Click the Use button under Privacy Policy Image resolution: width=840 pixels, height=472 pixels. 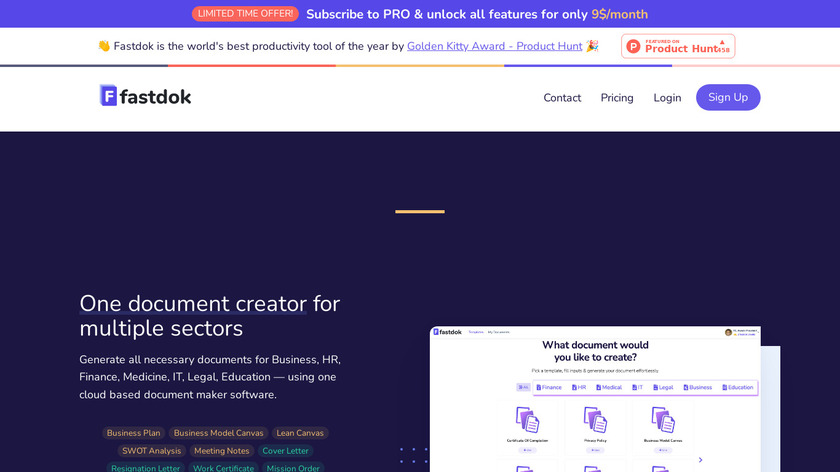(595, 451)
